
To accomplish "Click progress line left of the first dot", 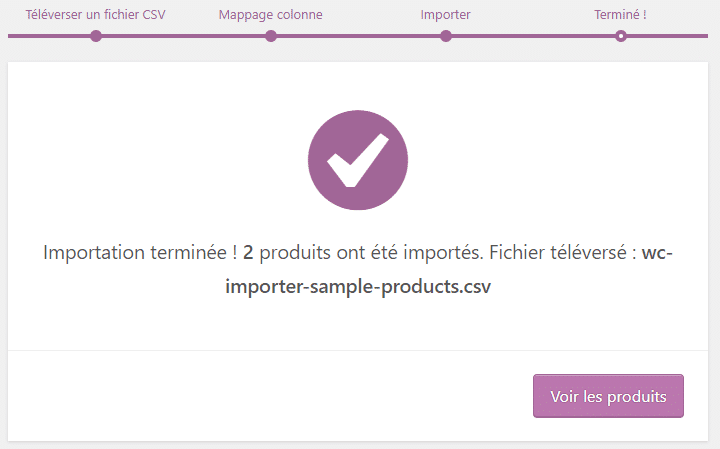I will point(50,36).
